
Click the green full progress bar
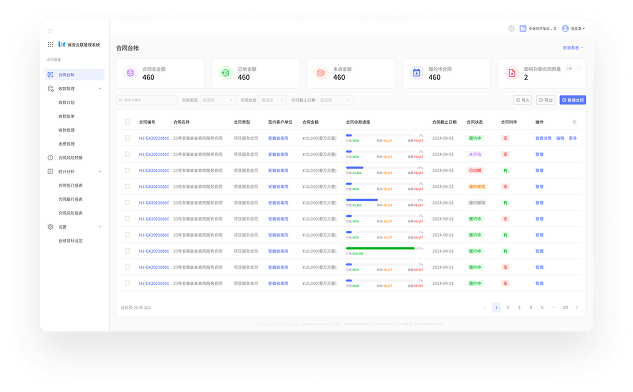pos(380,248)
